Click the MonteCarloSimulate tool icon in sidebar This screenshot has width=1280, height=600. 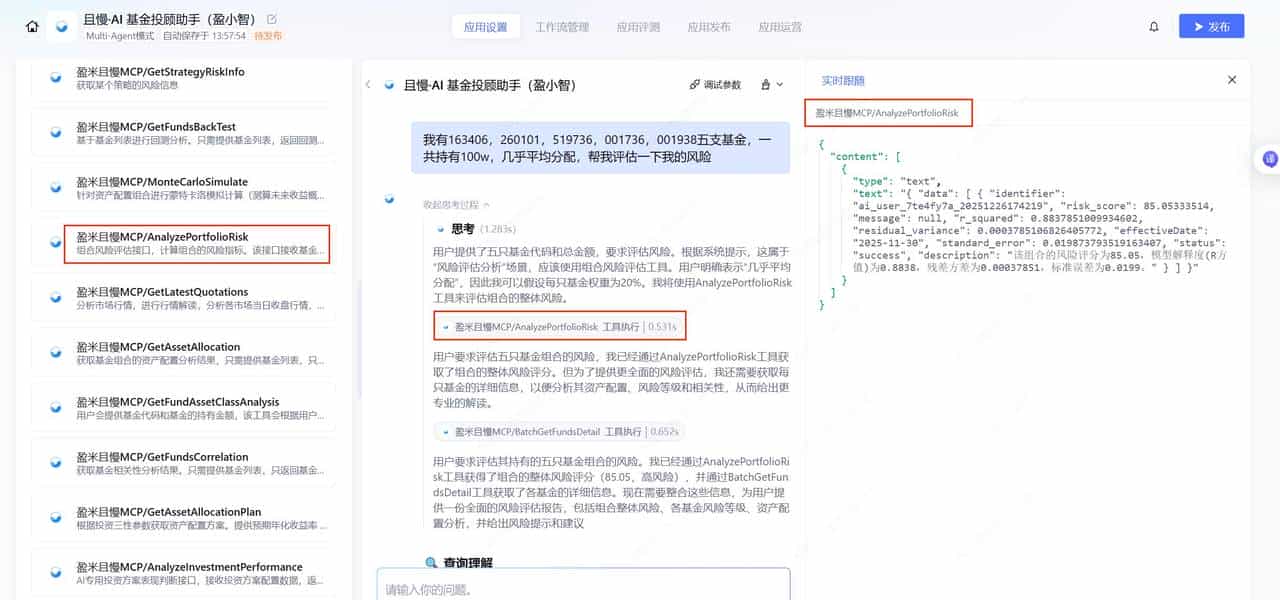coord(56,187)
